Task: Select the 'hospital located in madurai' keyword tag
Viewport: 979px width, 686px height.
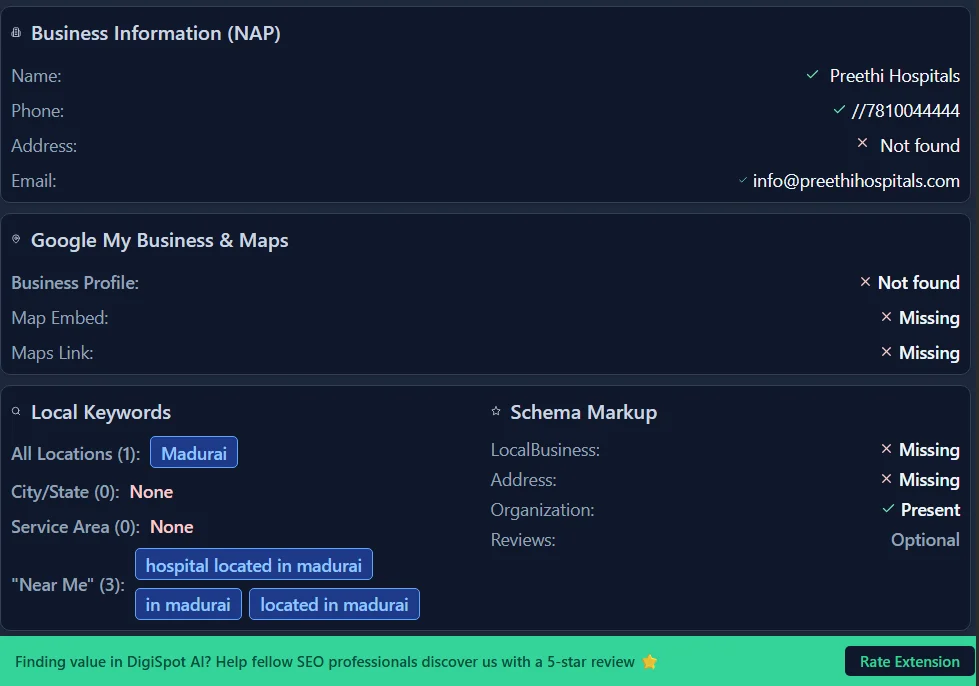Action: pyautogui.click(x=253, y=564)
